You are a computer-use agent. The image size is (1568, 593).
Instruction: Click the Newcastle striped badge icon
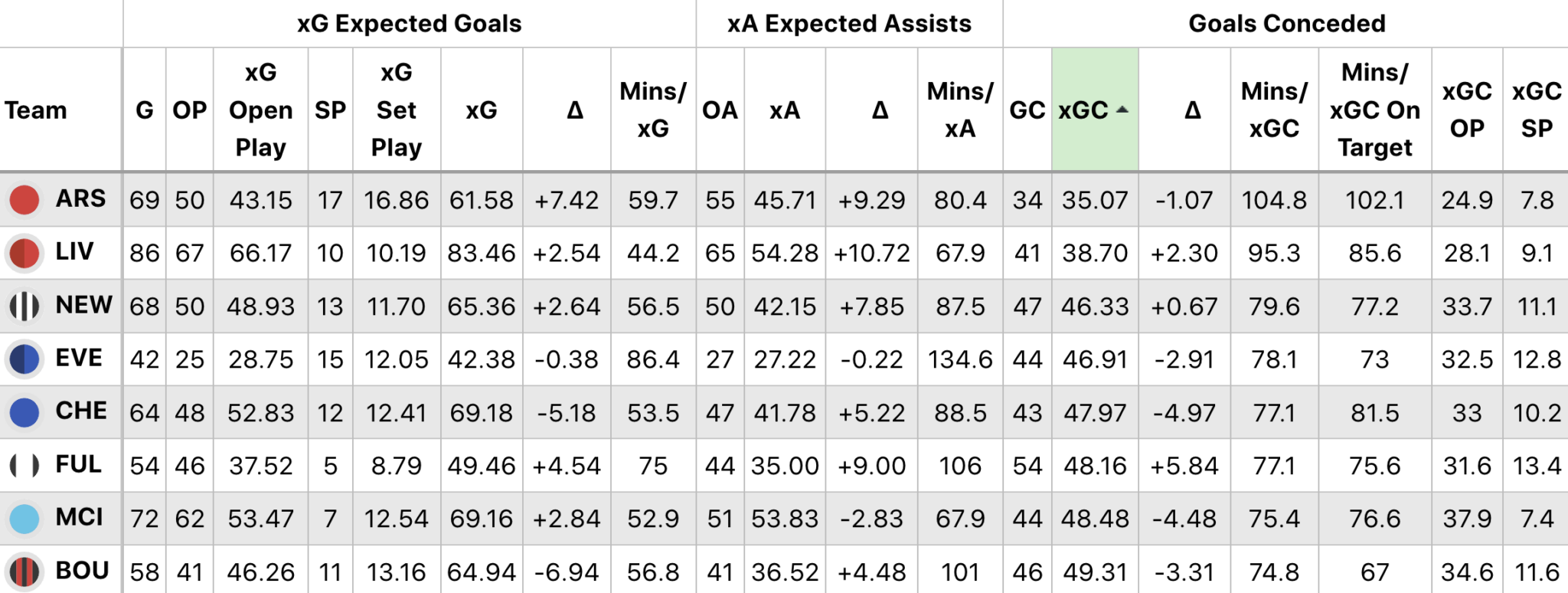click(x=24, y=306)
